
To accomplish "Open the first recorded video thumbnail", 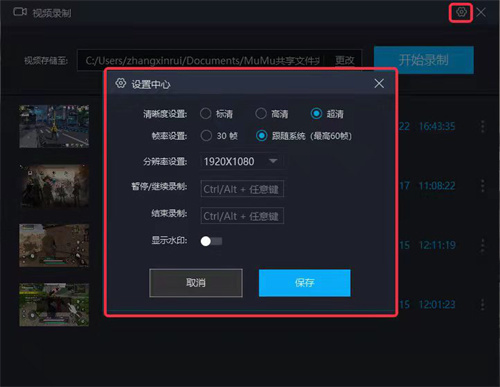I will point(54,126).
